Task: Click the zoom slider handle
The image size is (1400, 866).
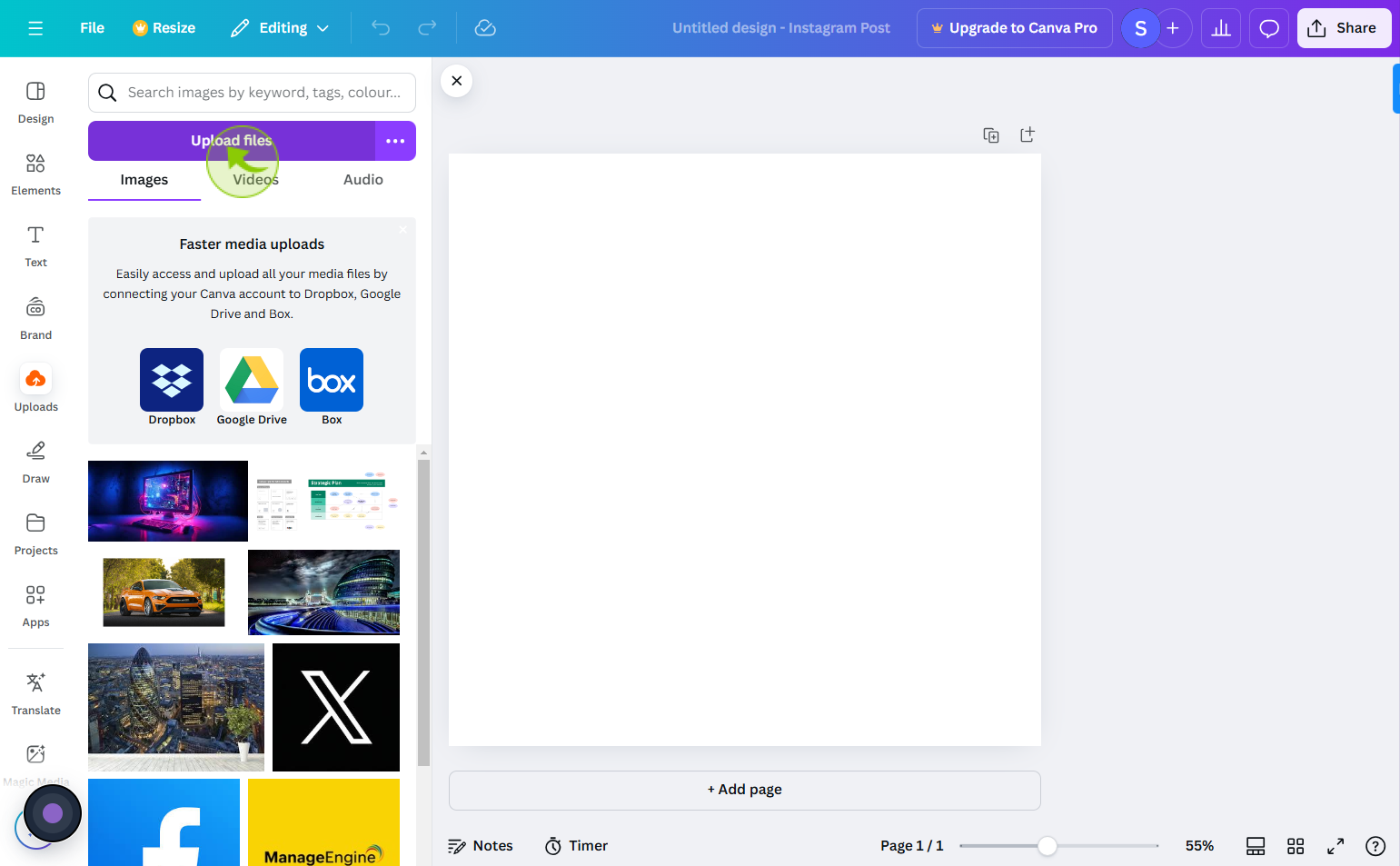Action: pyautogui.click(x=1048, y=846)
